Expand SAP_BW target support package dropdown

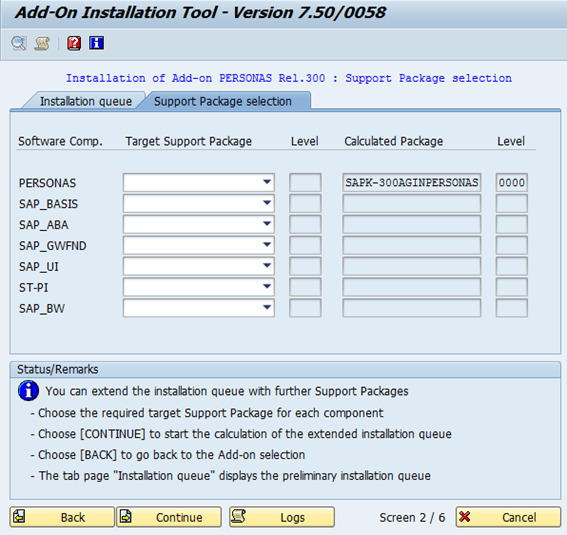199,308
